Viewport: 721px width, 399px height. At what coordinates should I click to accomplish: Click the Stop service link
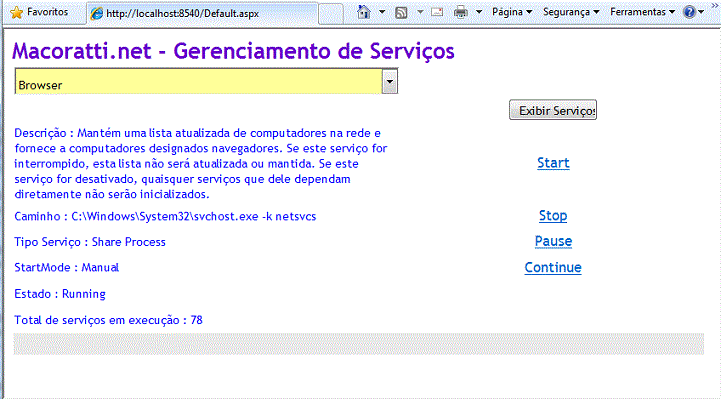pyautogui.click(x=553, y=216)
